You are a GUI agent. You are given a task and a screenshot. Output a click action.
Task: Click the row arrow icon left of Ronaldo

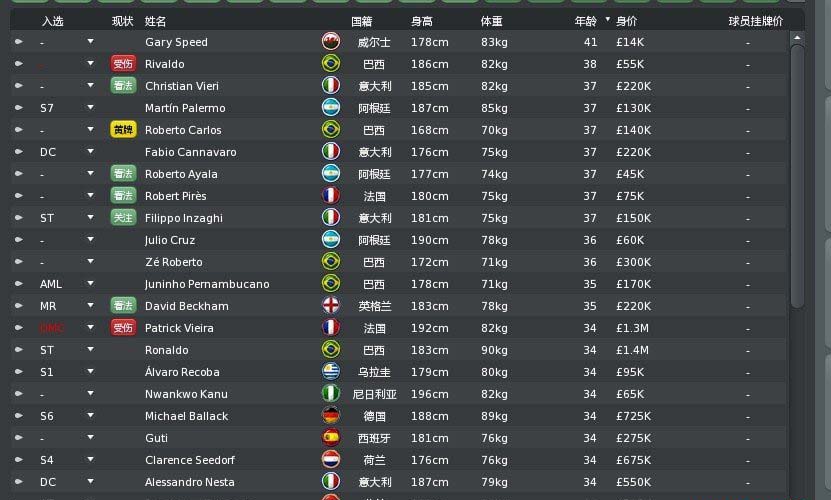19,350
